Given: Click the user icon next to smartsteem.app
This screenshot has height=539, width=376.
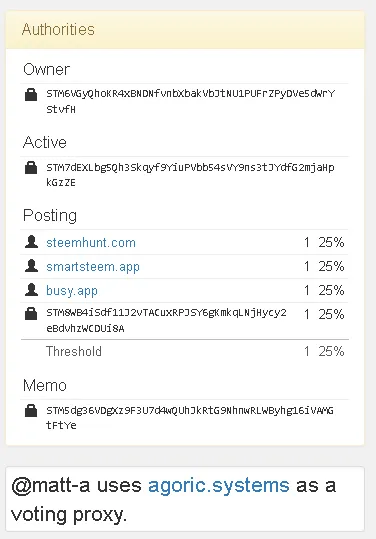Looking at the screenshot, I should tap(31, 266).
